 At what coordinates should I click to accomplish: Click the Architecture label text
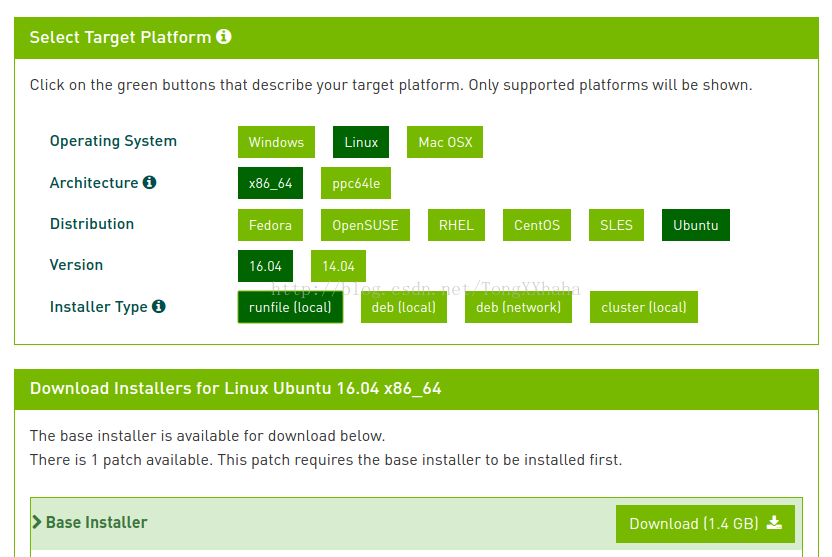tap(94, 182)
